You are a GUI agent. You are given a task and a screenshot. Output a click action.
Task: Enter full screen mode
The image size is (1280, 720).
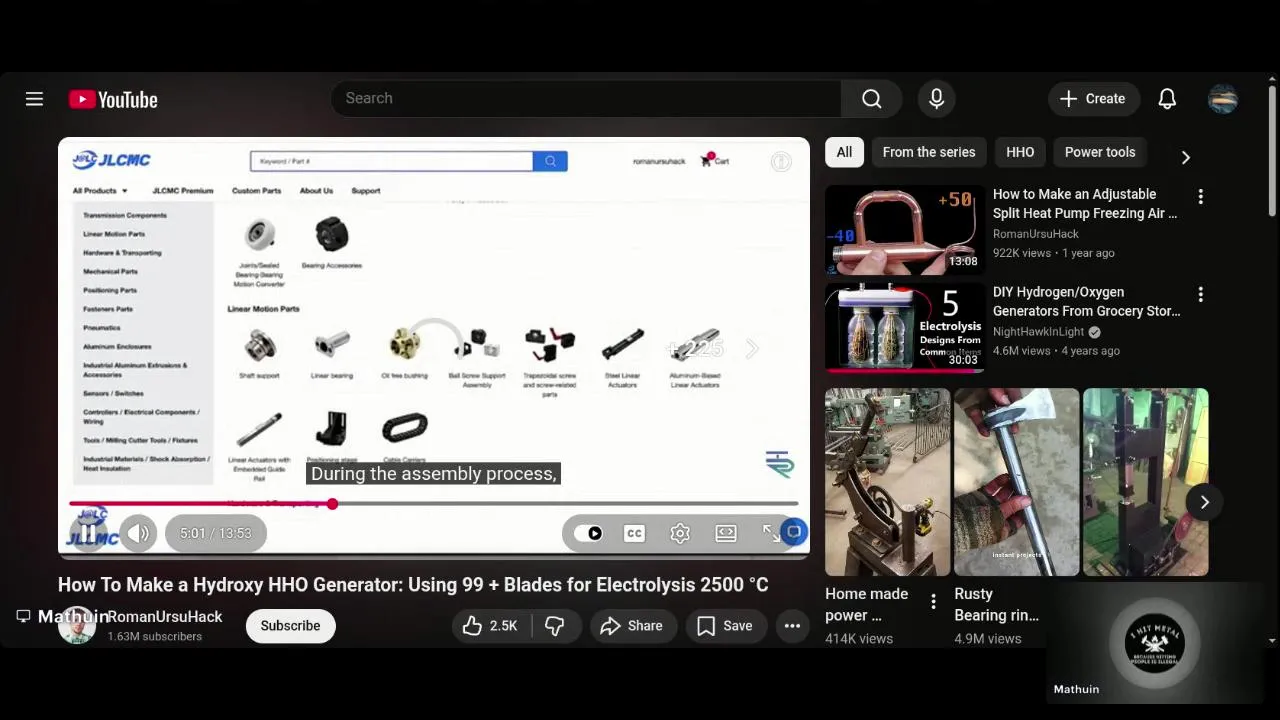pyautogui.click(x=771, y=533)
